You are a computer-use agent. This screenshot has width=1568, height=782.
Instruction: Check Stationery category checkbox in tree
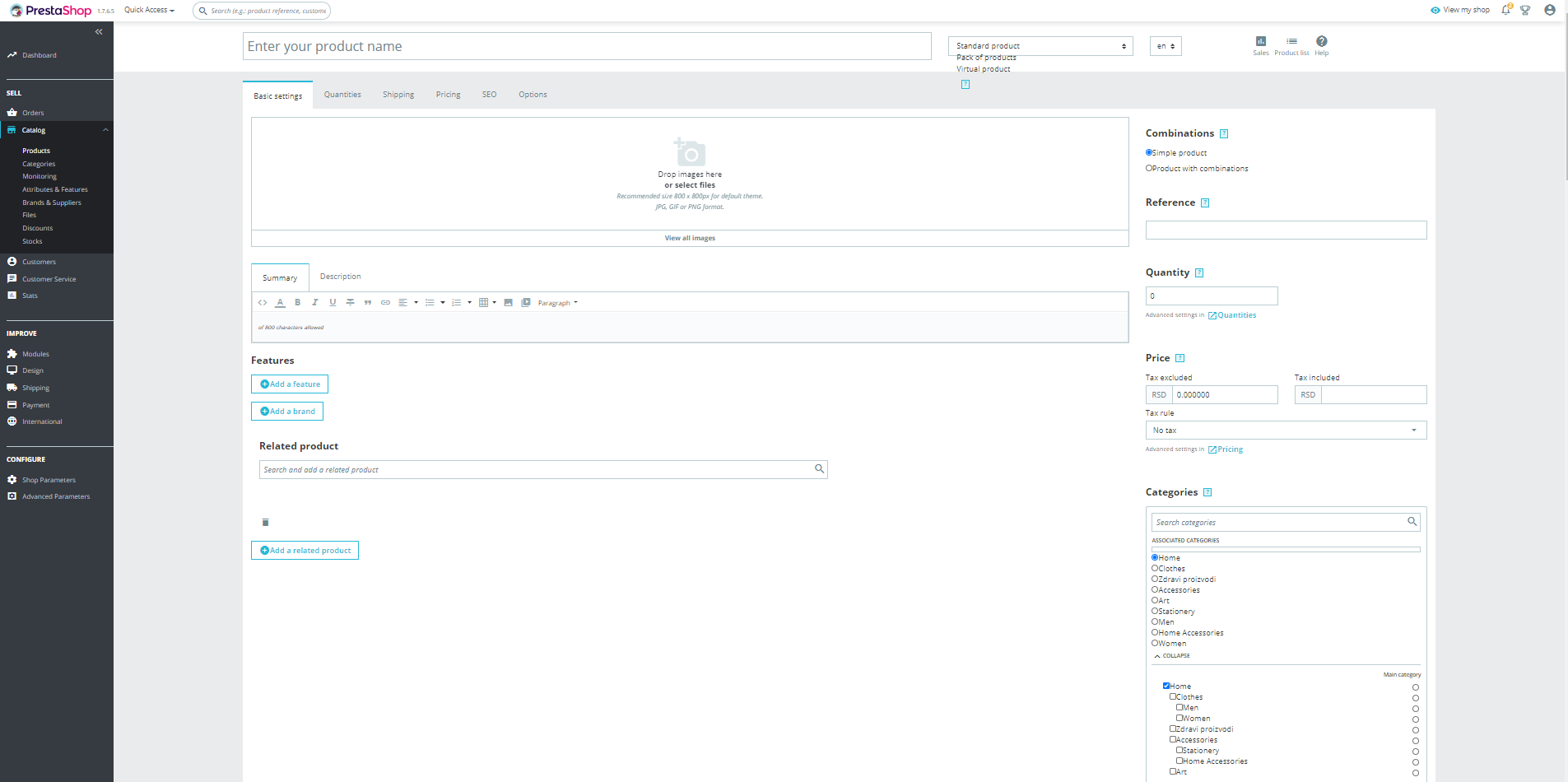pyautogui.click(x=1179, y=750)
